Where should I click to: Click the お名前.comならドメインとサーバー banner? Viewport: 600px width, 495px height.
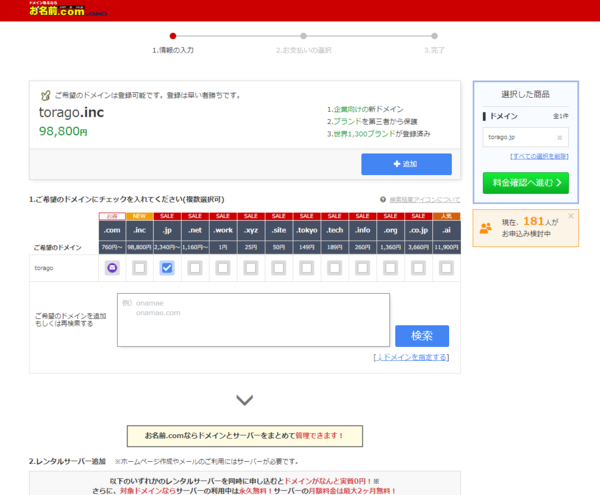pos(245,436)
